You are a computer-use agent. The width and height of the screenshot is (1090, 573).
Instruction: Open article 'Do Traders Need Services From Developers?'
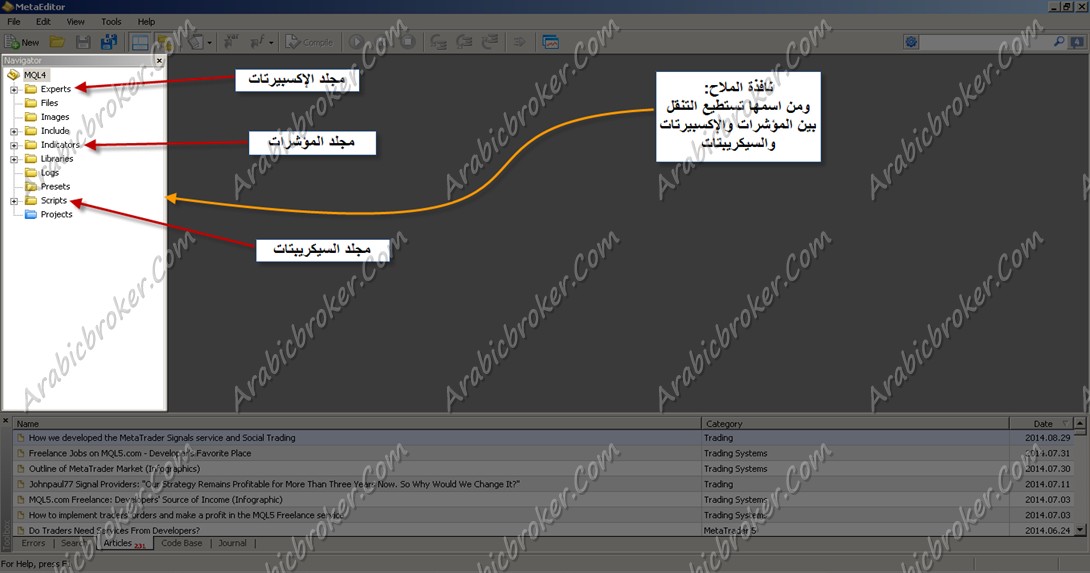point(114,531)
